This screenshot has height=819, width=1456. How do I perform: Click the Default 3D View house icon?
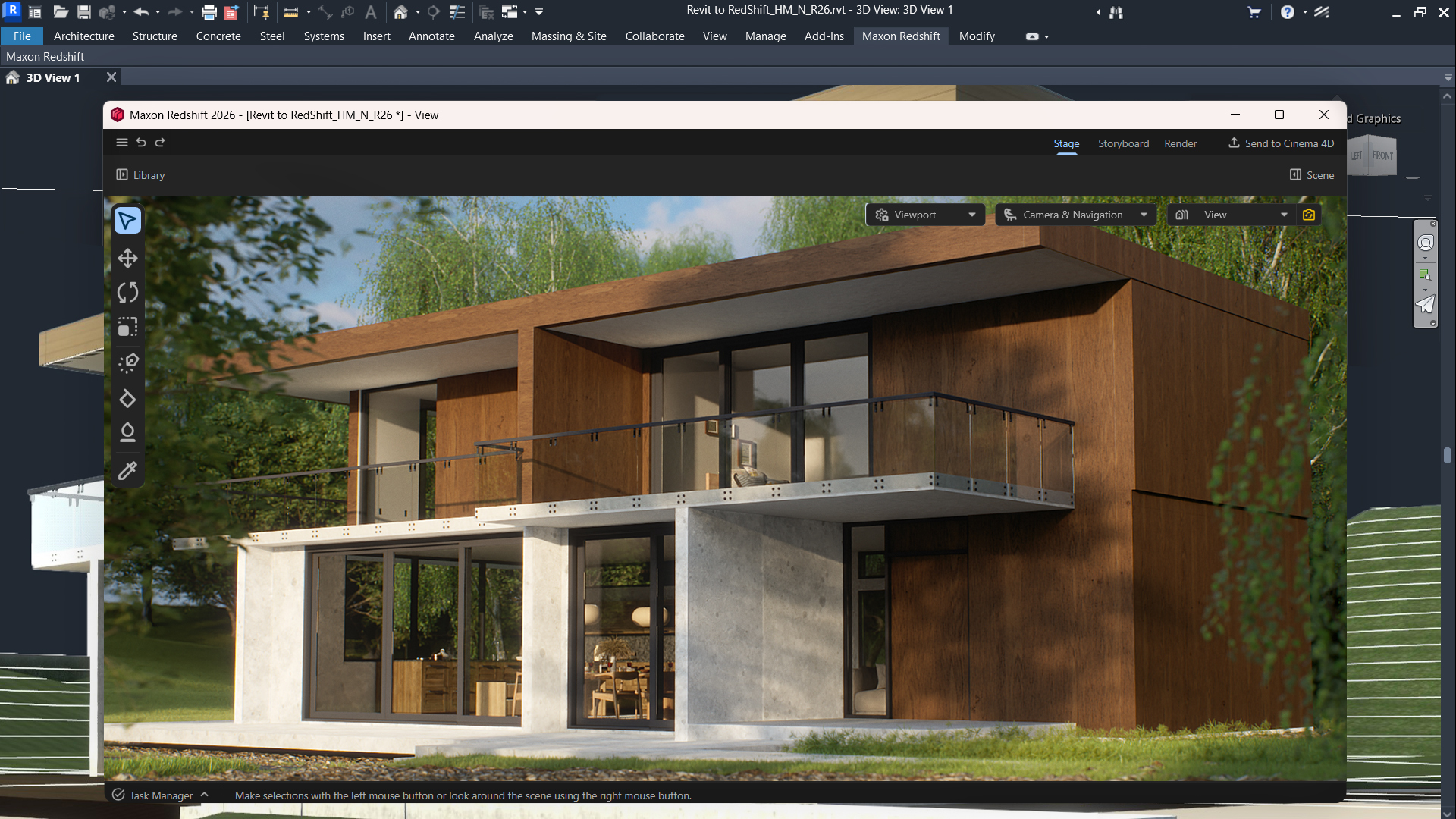(400, 12)
